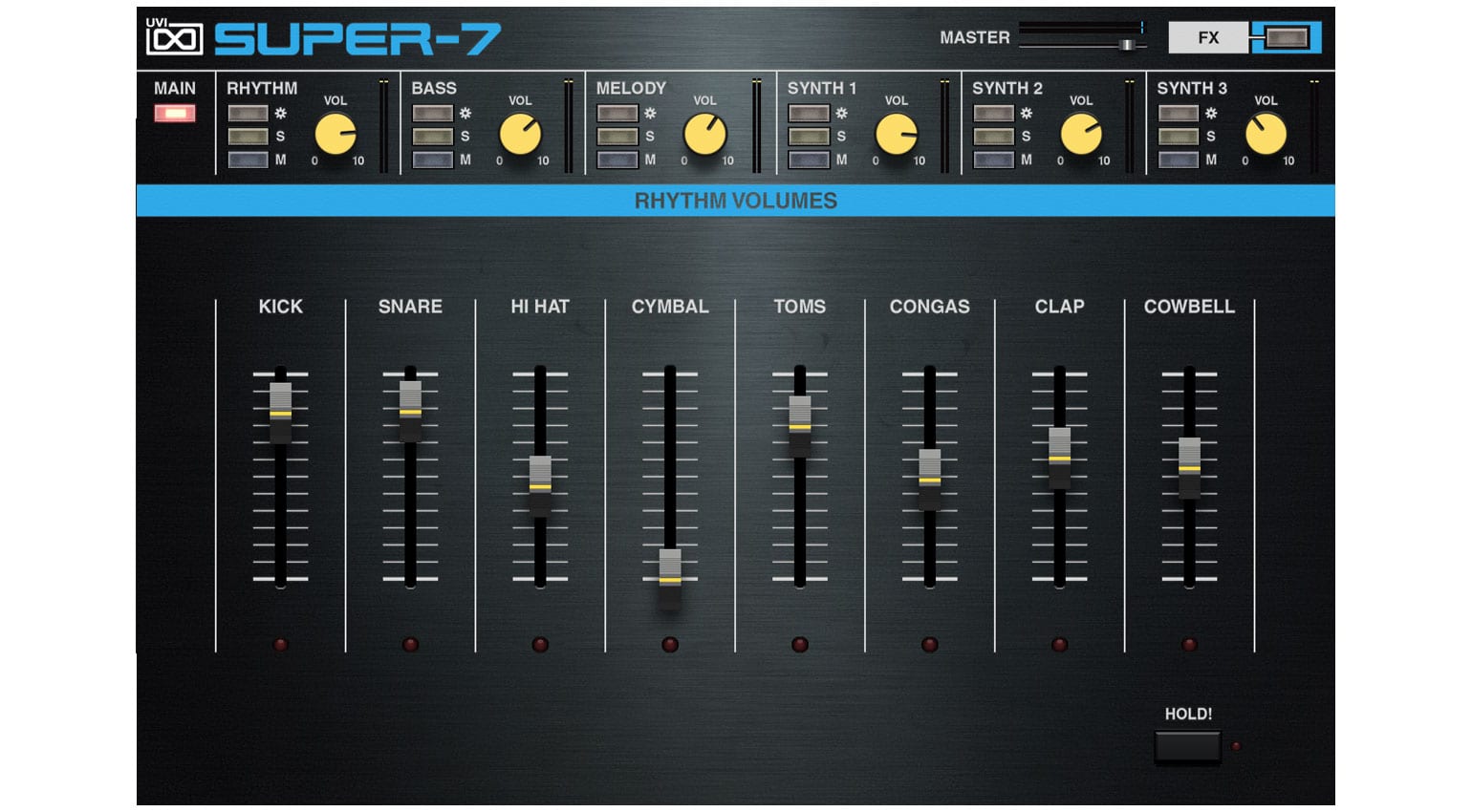The height and width of the screenshot is (812, 1472).
Task: Click the HI HAT label
Action: 540,307
